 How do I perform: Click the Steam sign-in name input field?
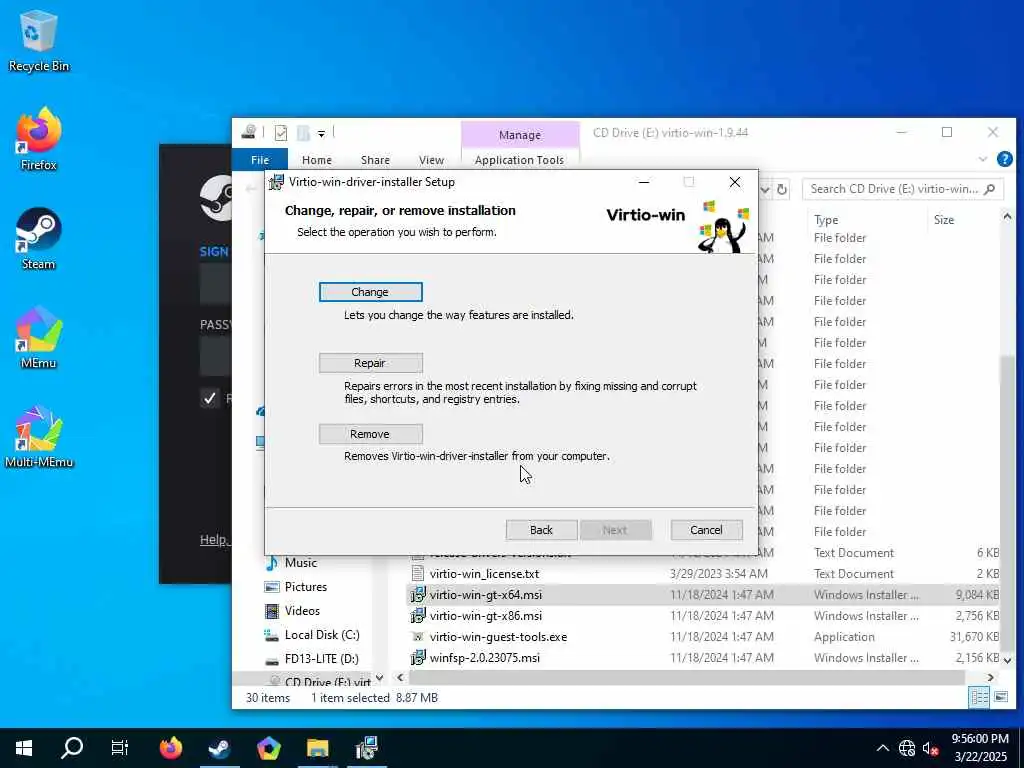tap(216, 285)
